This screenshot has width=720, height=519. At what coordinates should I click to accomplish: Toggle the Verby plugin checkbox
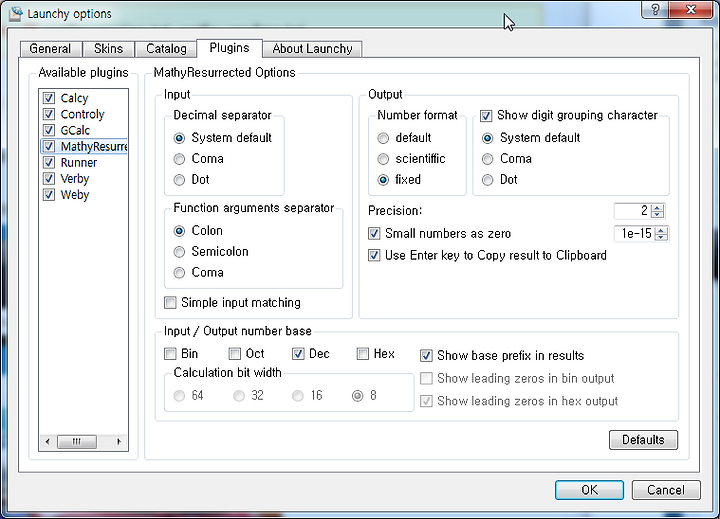(49, 178)
